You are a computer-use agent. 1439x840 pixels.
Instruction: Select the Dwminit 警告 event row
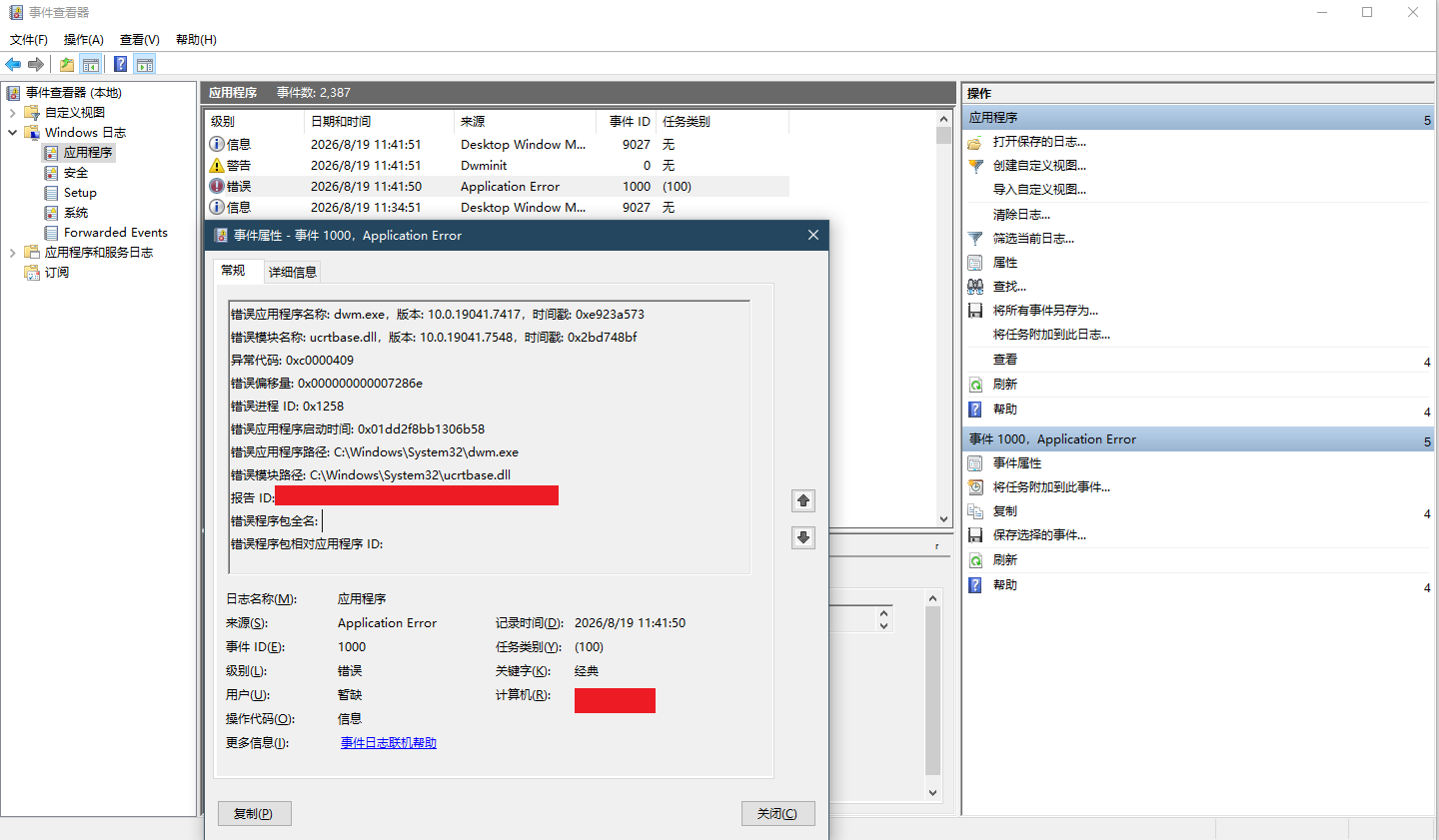click(x=497, y=166)
